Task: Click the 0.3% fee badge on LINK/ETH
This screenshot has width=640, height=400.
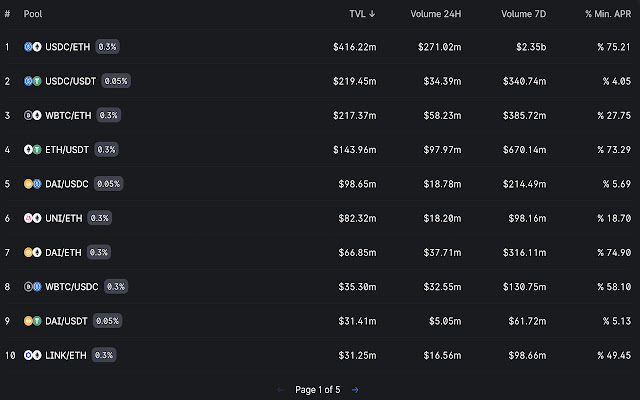Action: [x=103, y=355]
